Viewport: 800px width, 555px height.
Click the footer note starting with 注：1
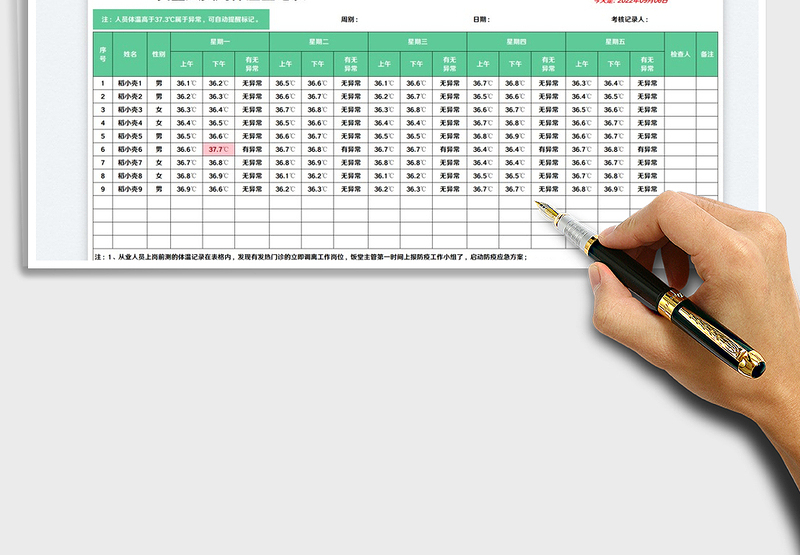tap(310, 256)
